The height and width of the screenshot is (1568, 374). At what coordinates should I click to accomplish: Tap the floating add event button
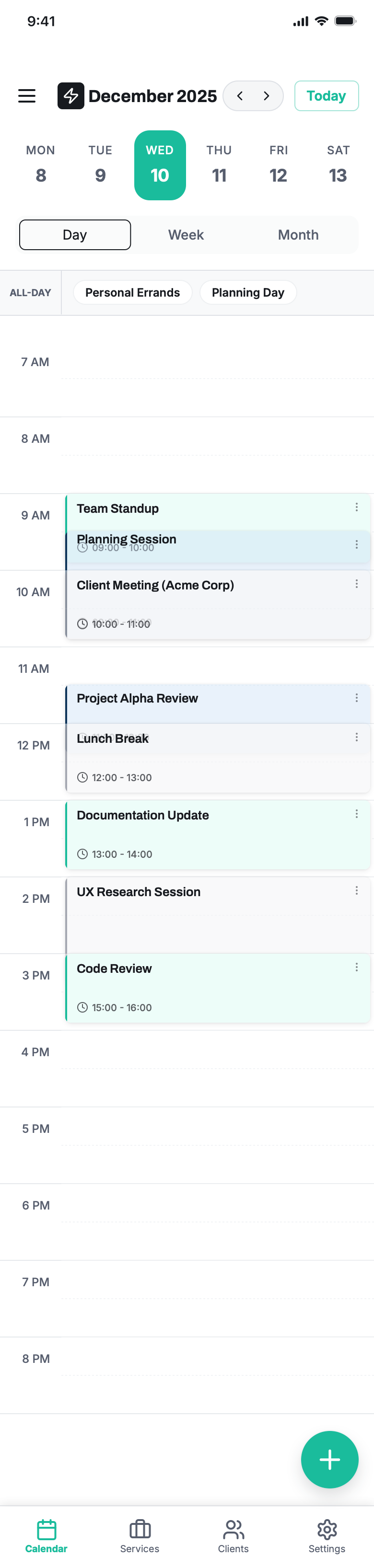(x=329, y=1459)
